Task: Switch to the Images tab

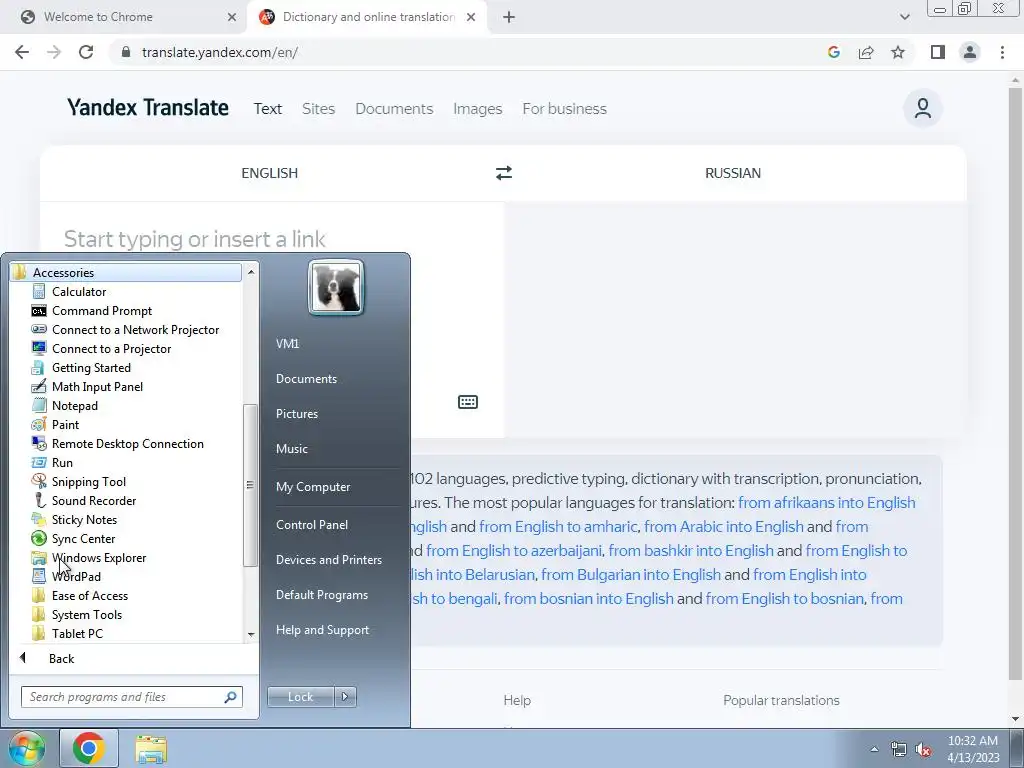Action: (477, 108)
